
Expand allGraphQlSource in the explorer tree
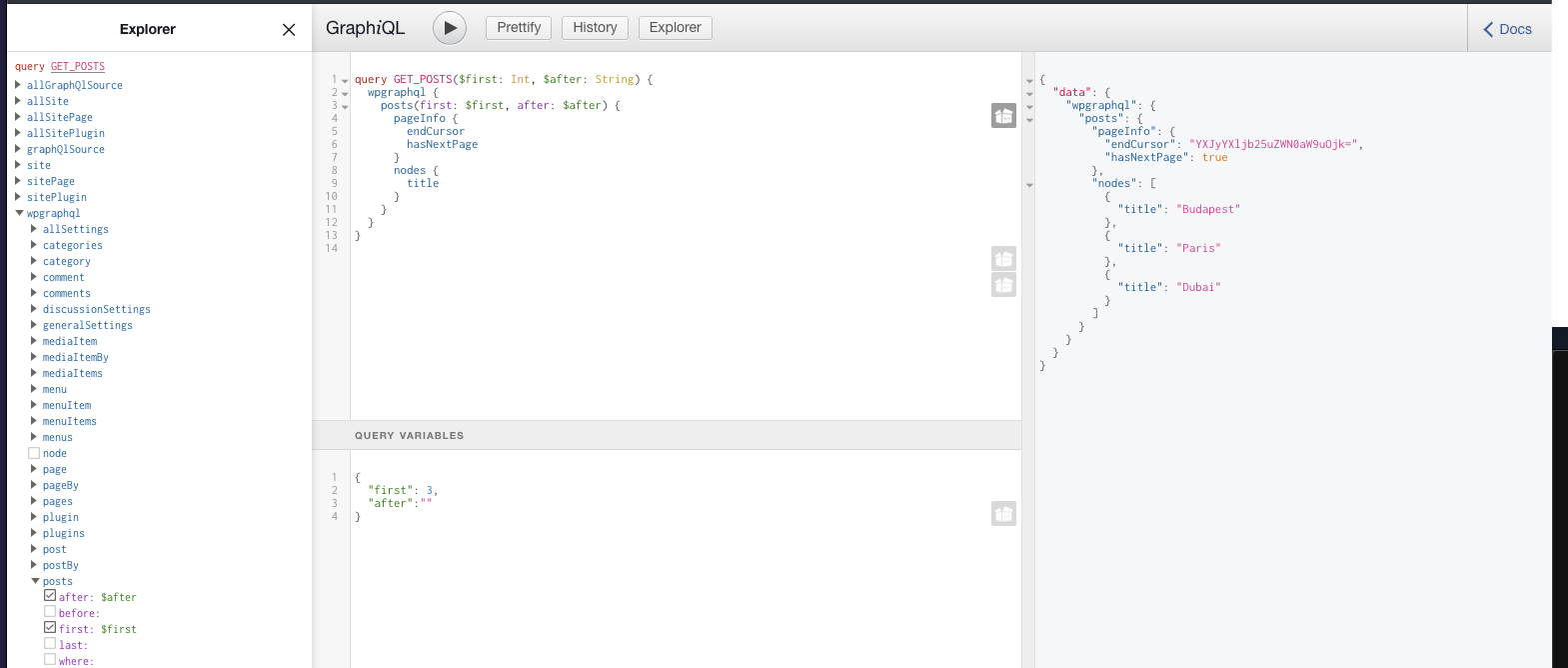18,85
